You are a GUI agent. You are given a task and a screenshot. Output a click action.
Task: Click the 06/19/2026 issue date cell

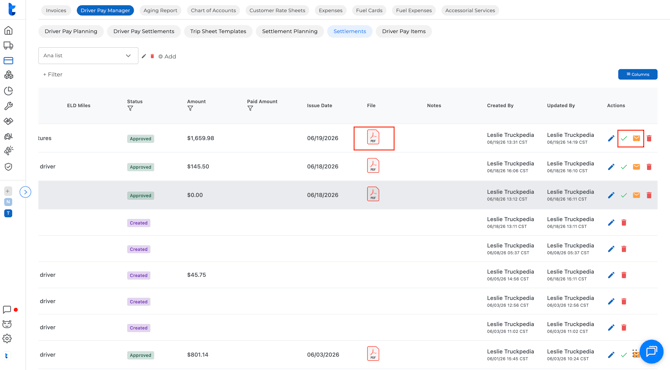(322, 138)
